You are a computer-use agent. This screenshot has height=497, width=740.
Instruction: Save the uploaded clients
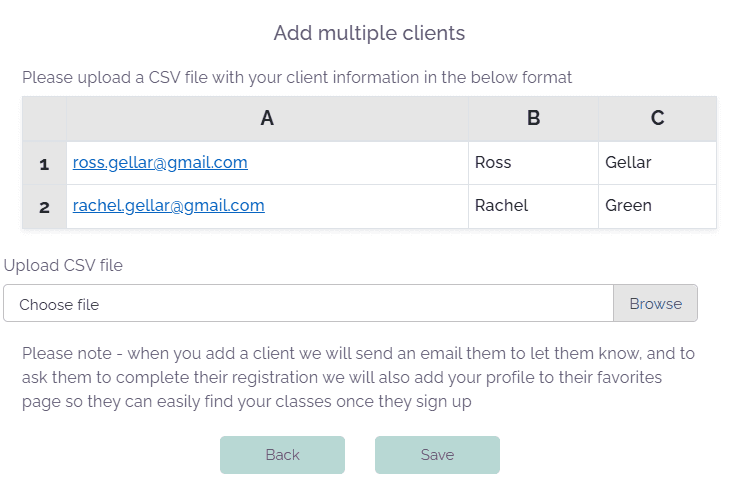[437, 455]
